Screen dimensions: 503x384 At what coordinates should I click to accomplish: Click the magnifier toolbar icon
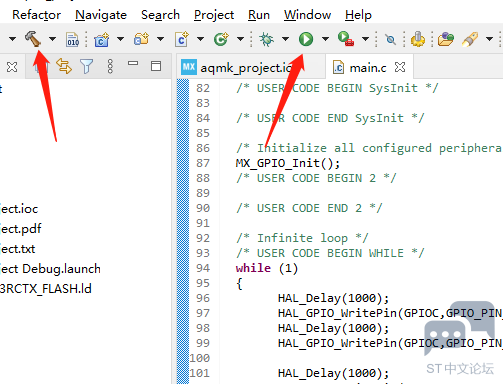pos(390,40)
